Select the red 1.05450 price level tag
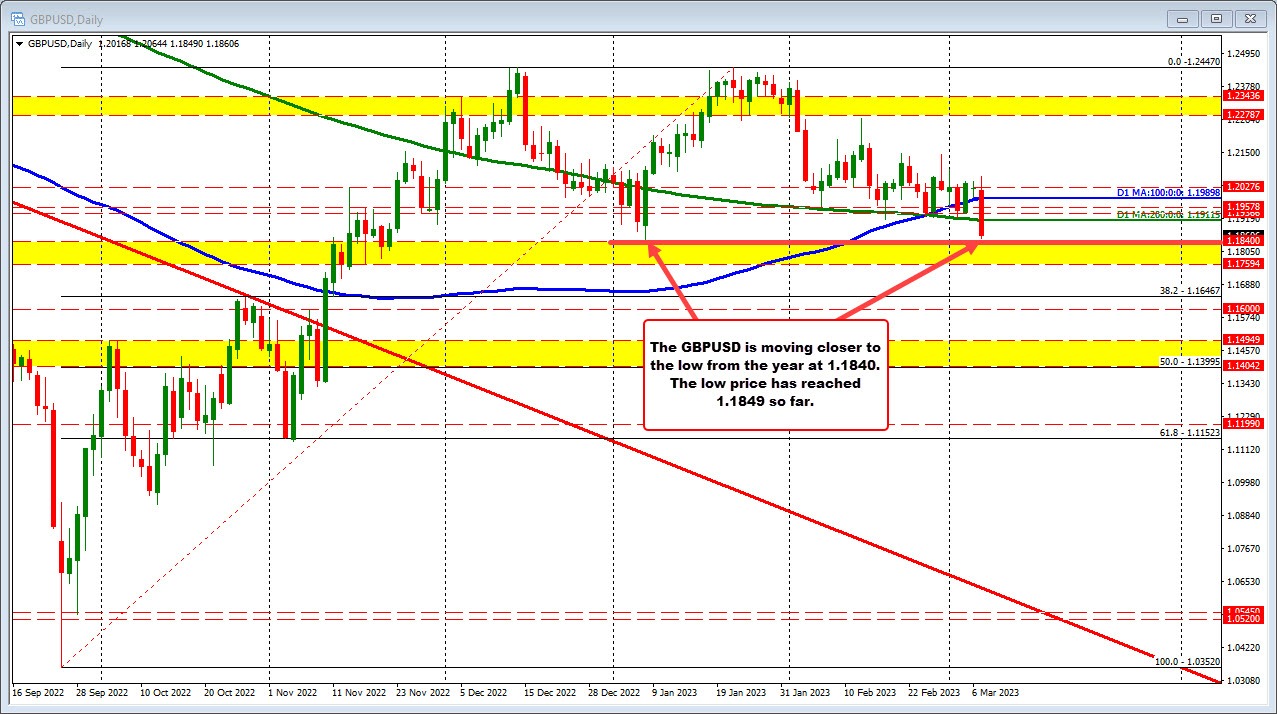1277x714 pixels. pyautogui.click(x=1245, y=611)
